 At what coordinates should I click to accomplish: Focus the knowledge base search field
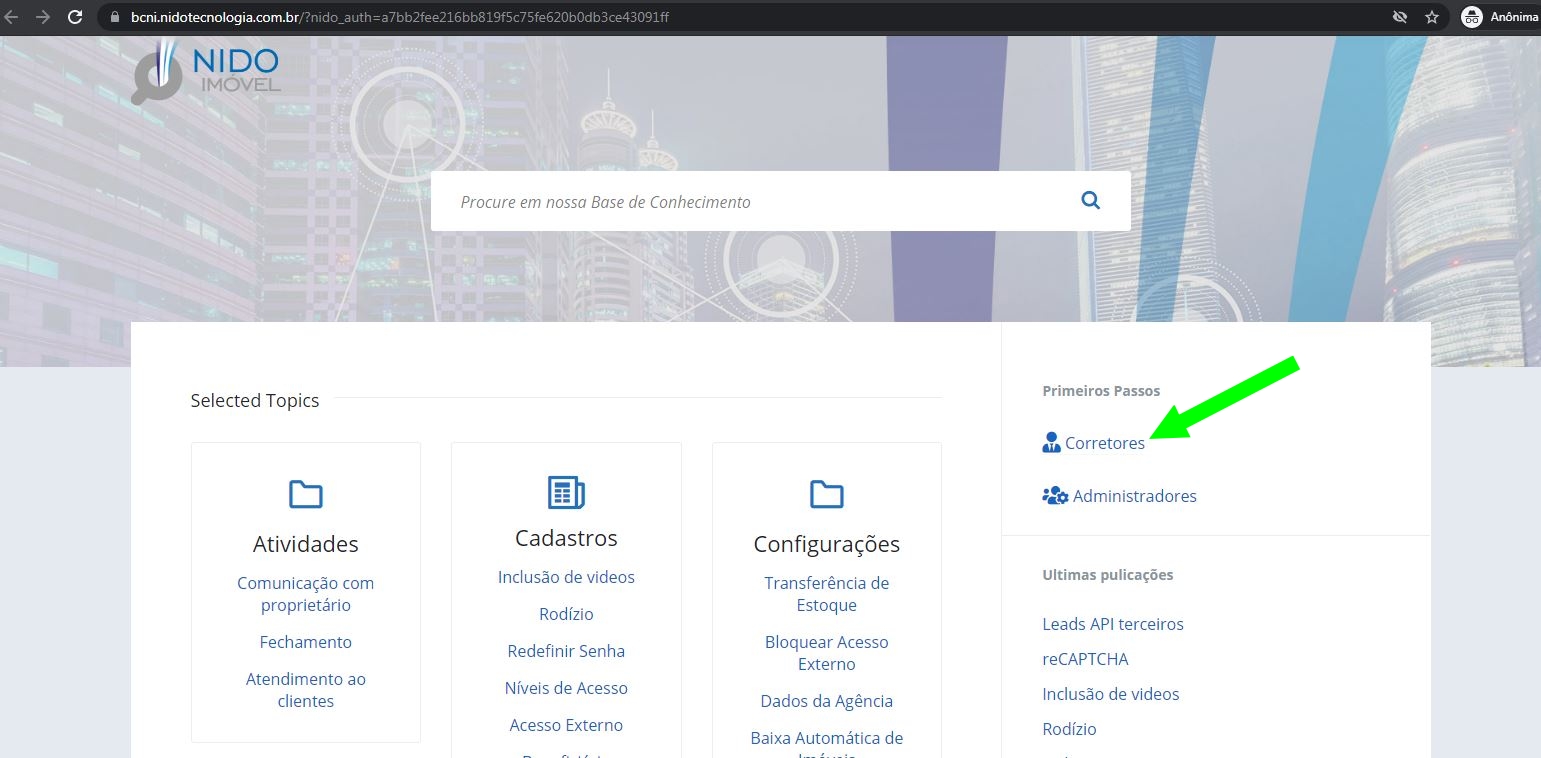(x=750, y=202)
